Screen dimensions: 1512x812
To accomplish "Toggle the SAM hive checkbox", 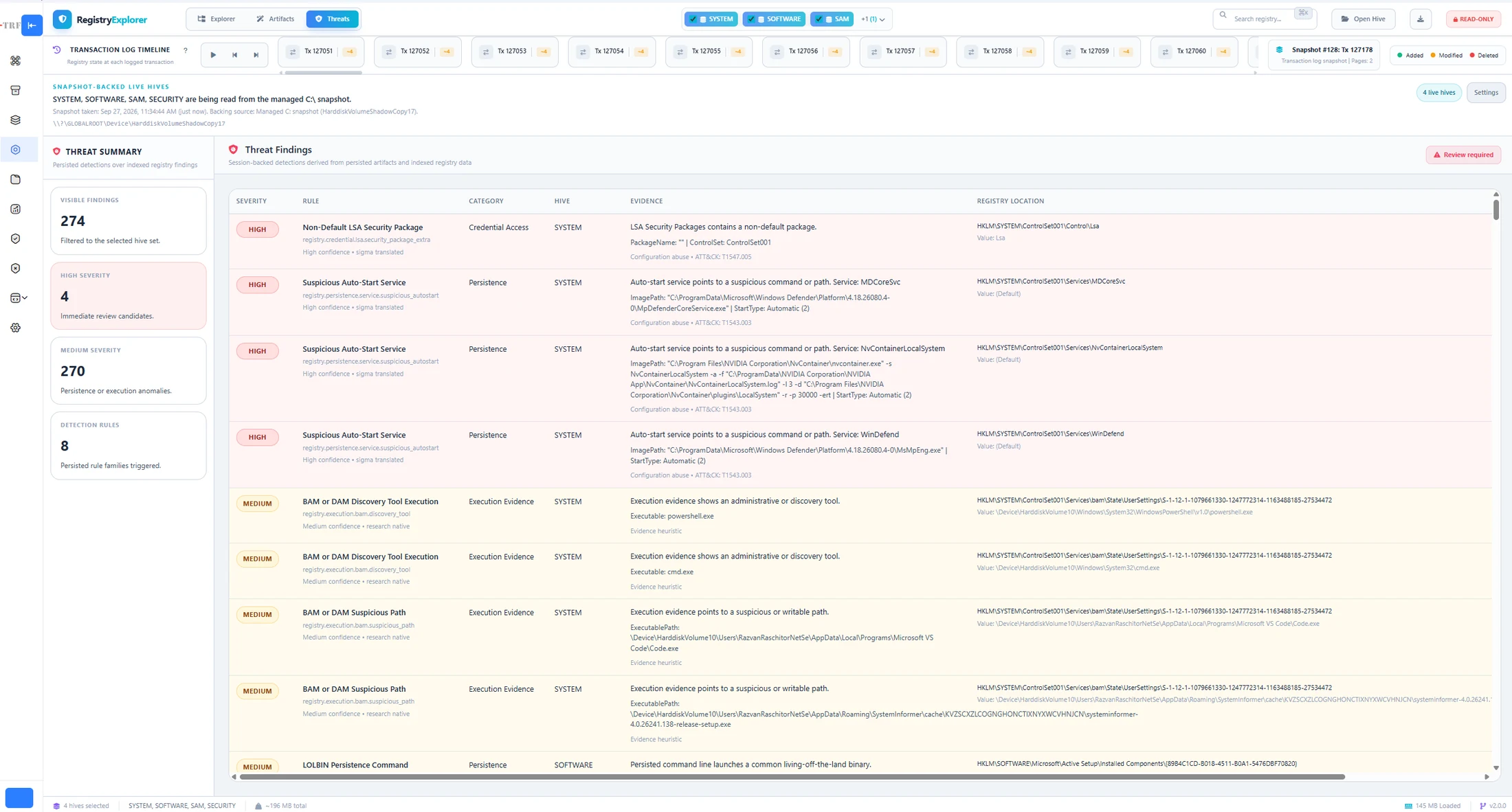I will tap(819, 19).
